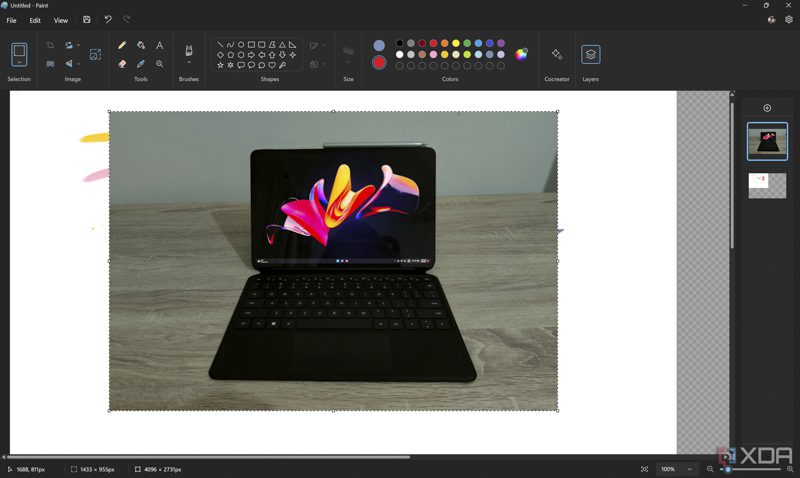Click the zoom slider handle

(x=728, y=469)
